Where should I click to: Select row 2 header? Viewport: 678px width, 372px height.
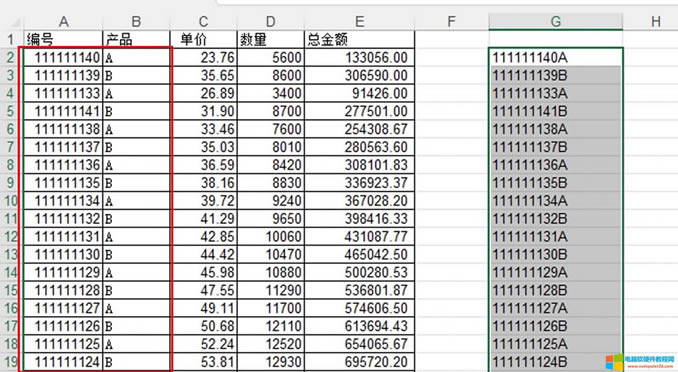10,58
